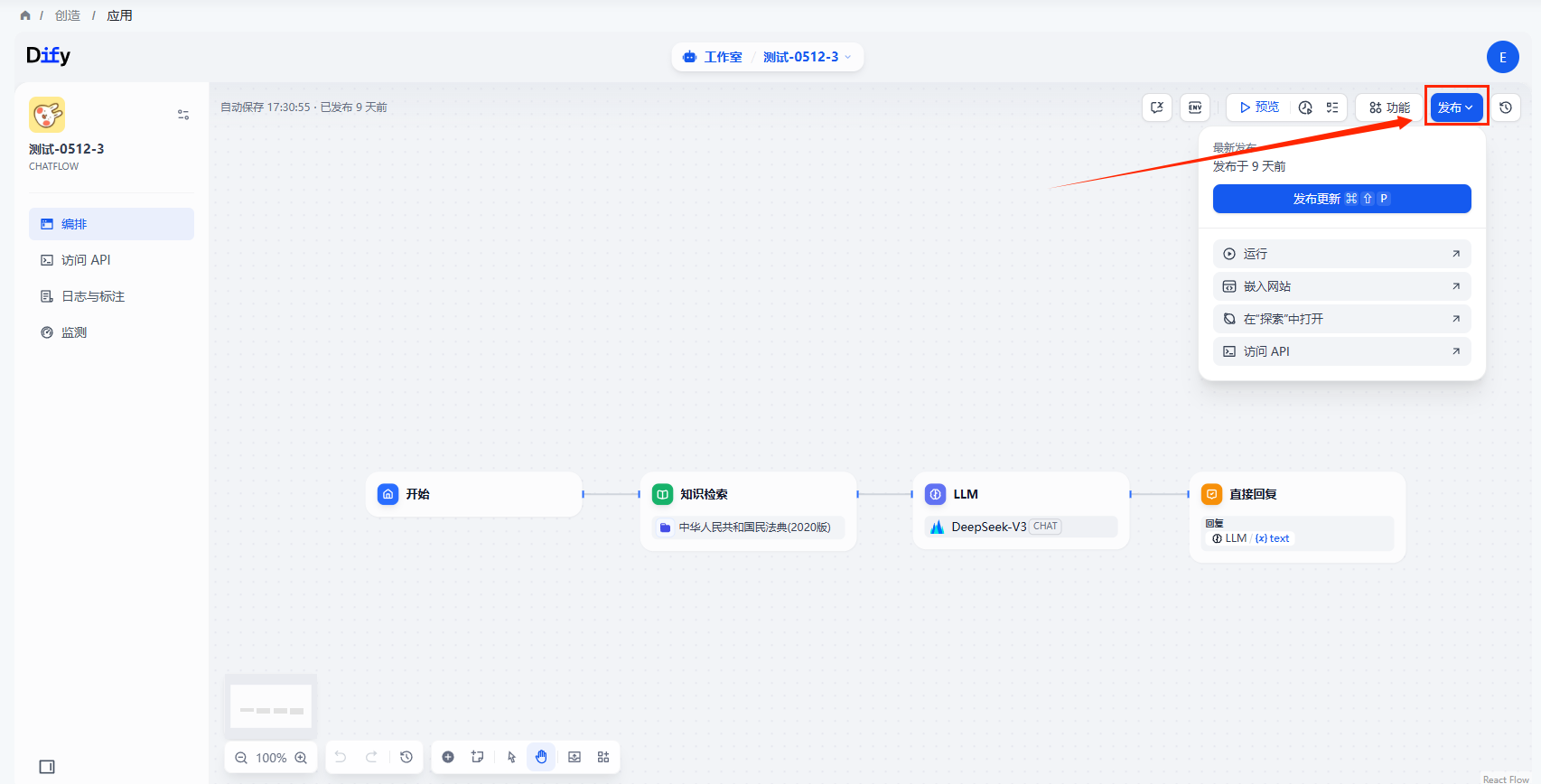Viewport: 1541px width, 784px height.
Task: Toggle the left sidebar collapse icon
Action: click(47, 767)
